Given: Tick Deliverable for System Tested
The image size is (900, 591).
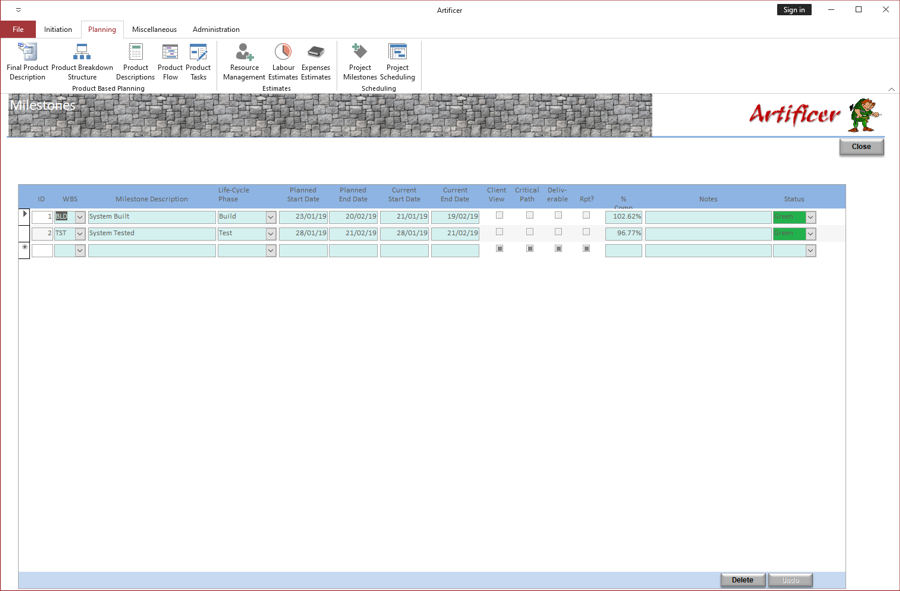Looking at the screenshot, I should coord(558,232).
